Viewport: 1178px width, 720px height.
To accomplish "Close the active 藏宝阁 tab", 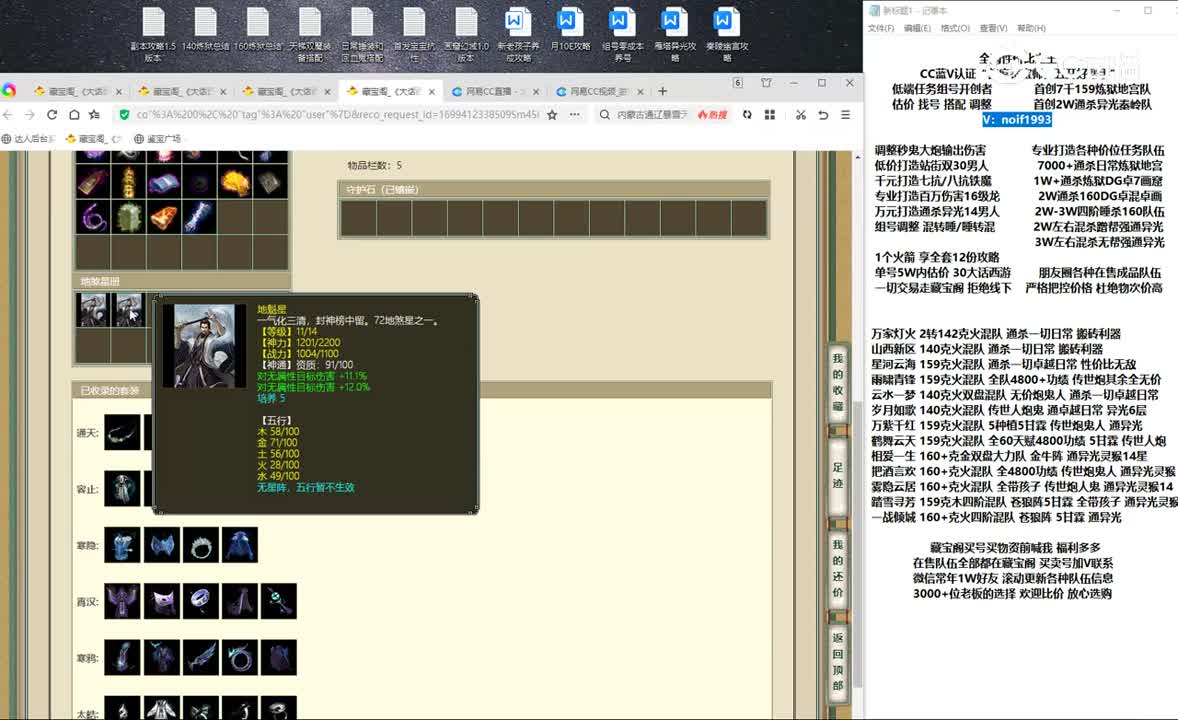I will click(431, 92).
